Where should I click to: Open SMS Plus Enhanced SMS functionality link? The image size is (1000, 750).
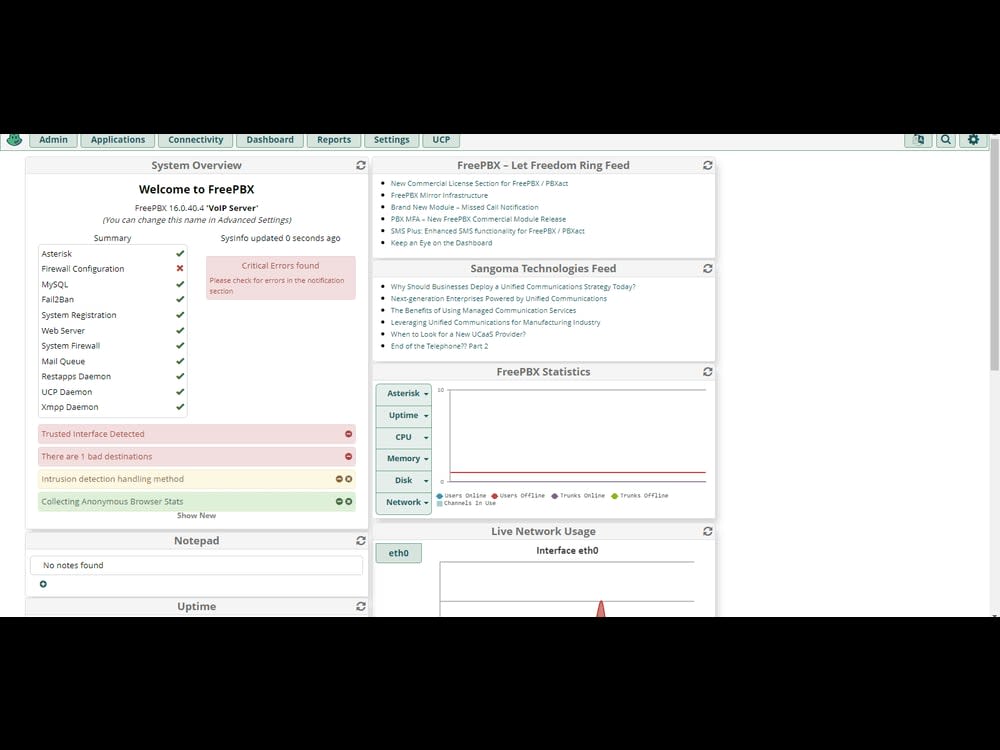coord(487,231)
